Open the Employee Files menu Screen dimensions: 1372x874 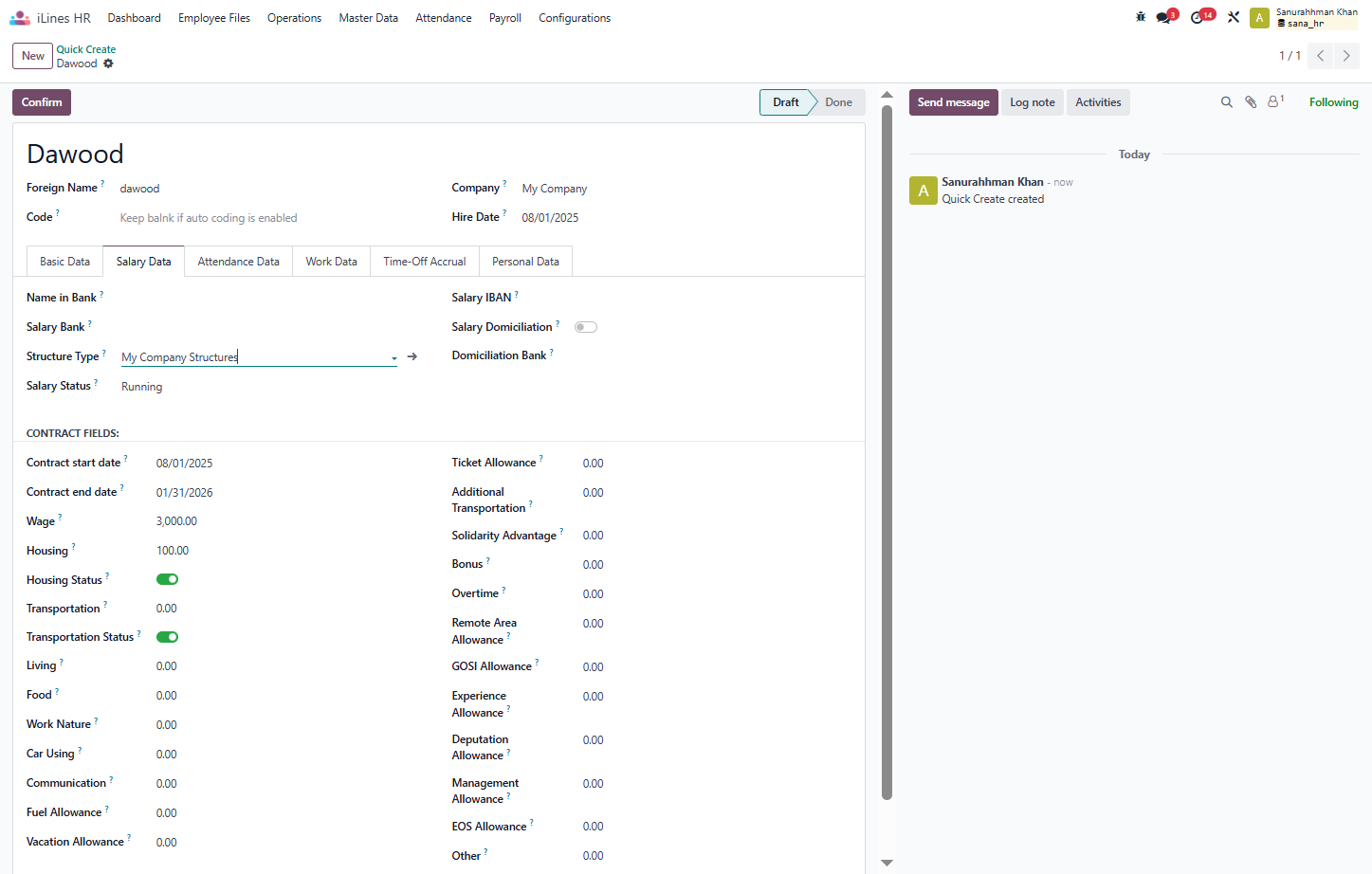click(214, 18)
